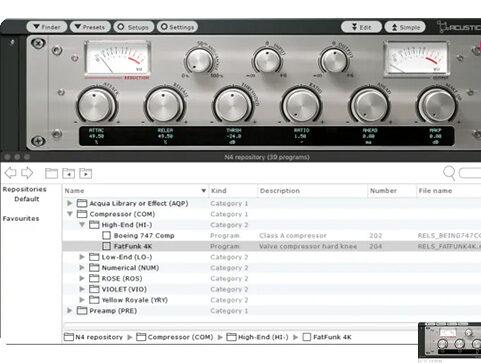
Task: Click the THRSH -24.0 dB readout
Action: [233, 136]
